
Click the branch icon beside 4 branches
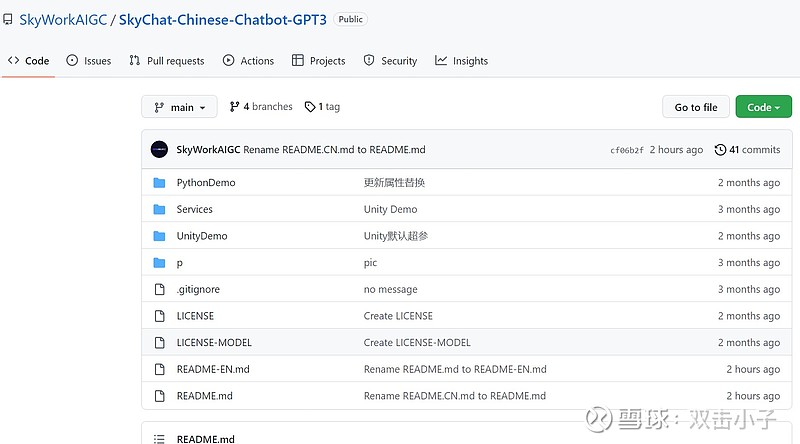pyautogui.click(x=234, y=107)
